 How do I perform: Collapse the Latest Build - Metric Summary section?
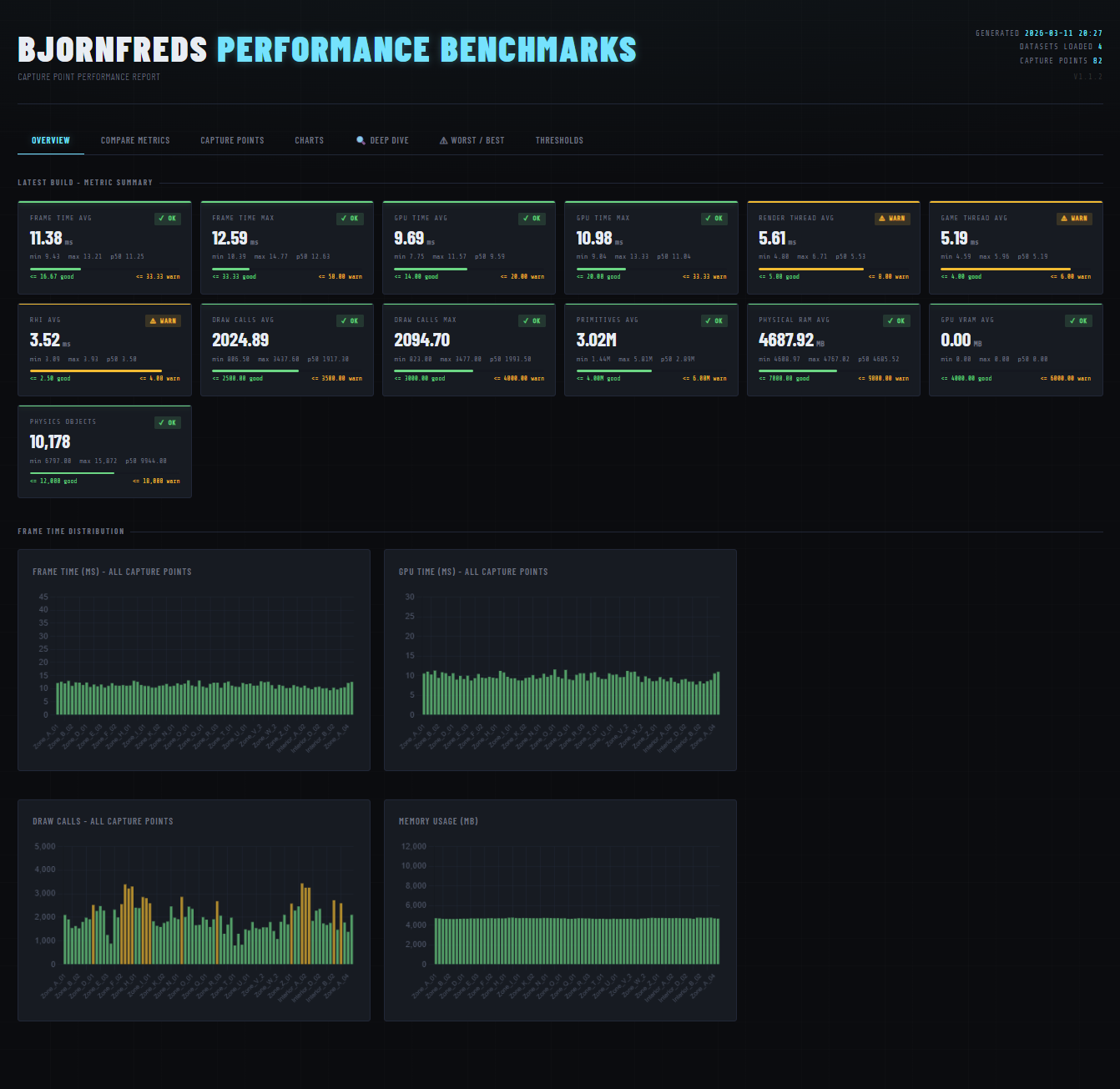click(x=84, y=182)
